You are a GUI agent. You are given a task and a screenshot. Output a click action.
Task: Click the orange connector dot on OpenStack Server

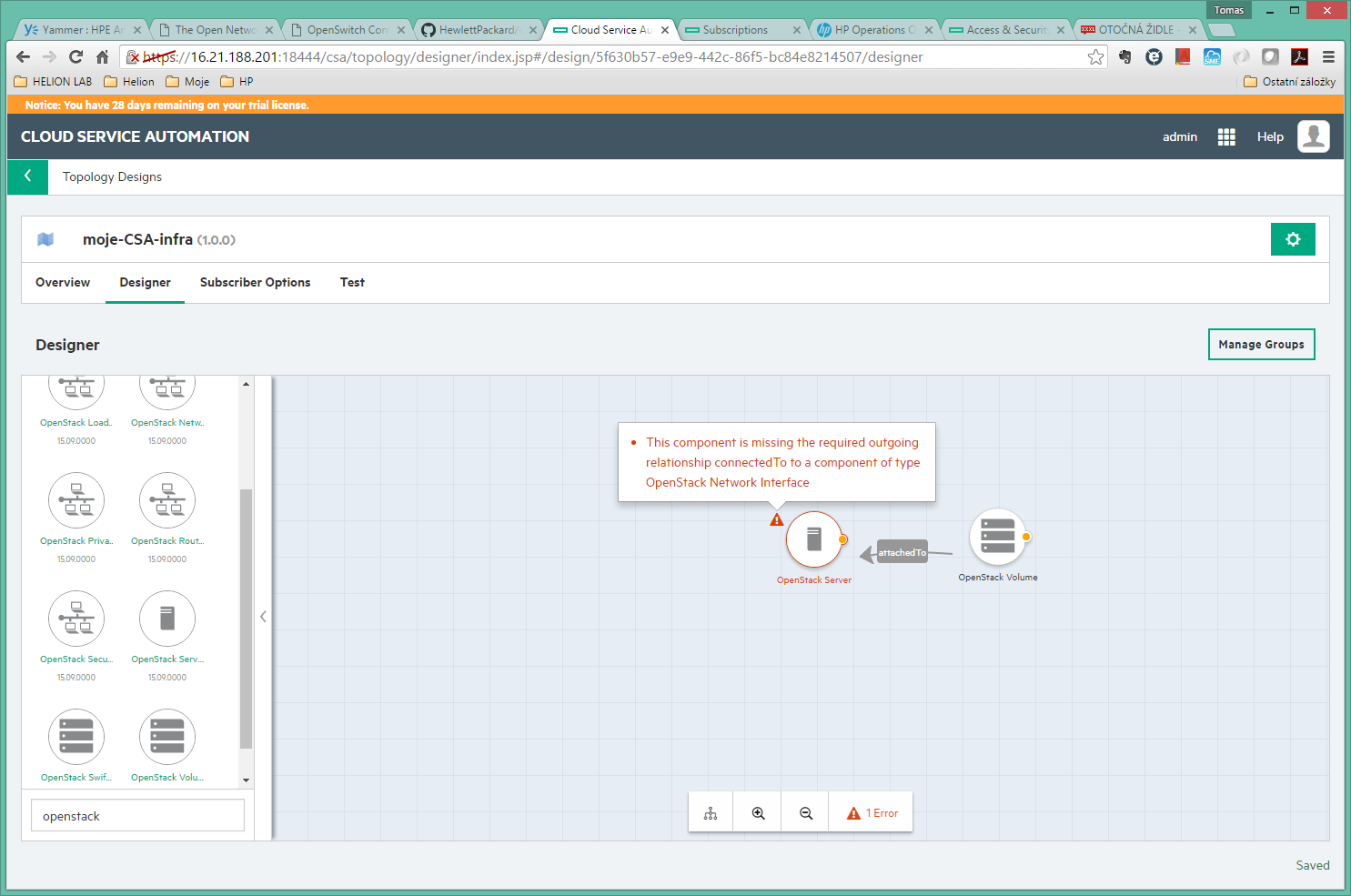click(x=843, y=539)
